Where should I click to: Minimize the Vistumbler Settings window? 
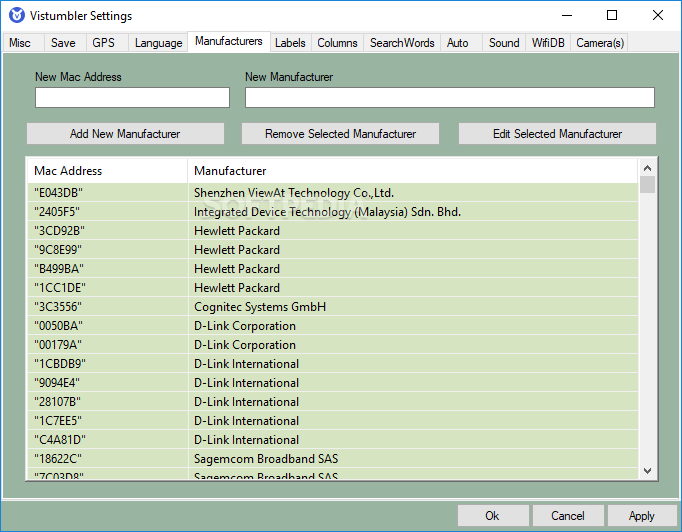tap(567, 15)
